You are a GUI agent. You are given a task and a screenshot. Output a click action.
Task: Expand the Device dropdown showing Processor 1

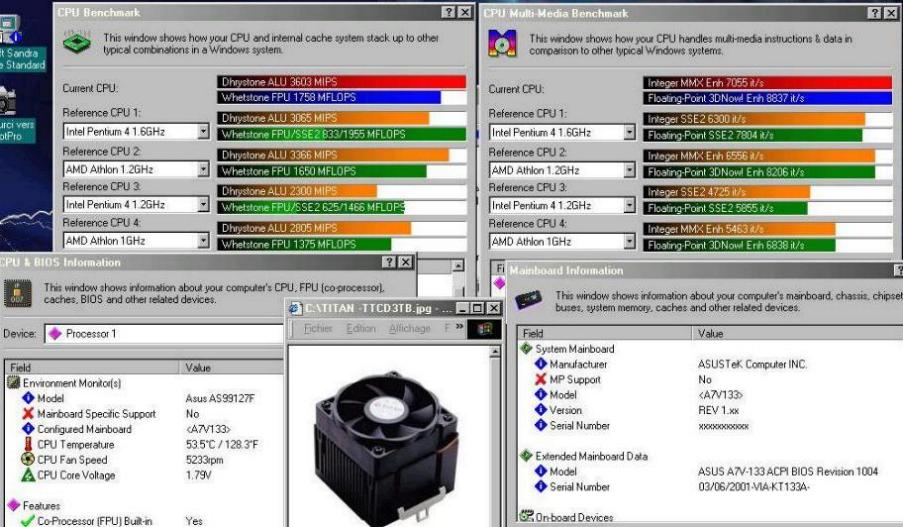[x=273, y=334]
